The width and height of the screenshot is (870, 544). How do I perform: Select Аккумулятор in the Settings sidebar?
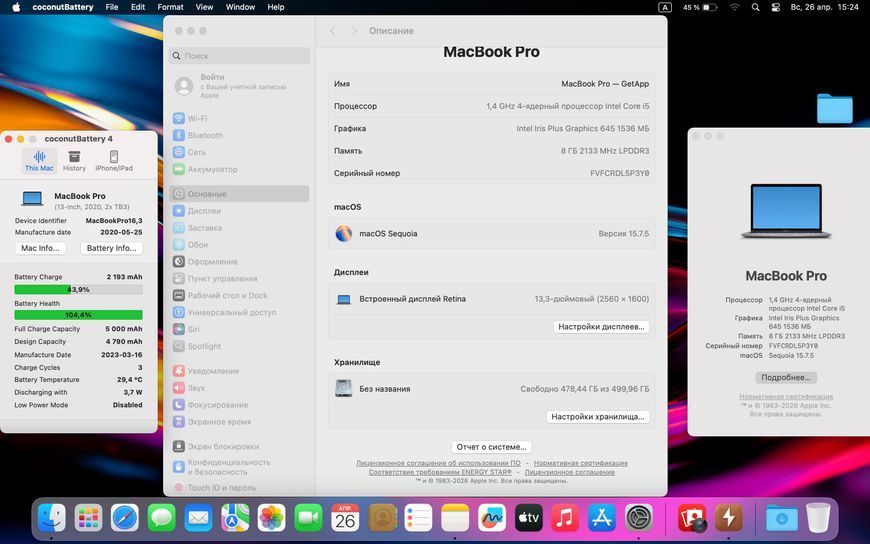point(239,169)
